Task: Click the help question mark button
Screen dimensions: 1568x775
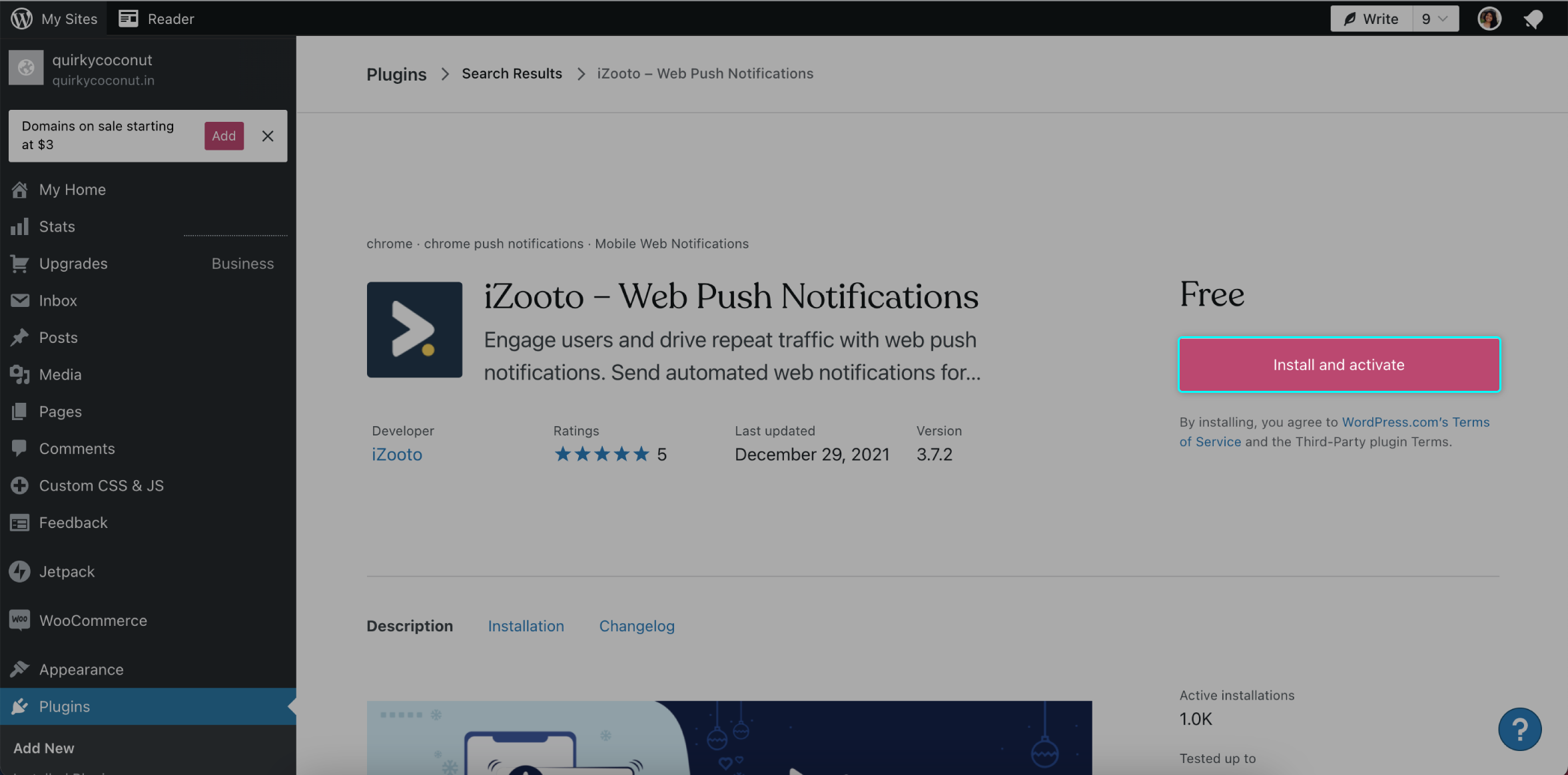Action: (x=1519, y=729)
